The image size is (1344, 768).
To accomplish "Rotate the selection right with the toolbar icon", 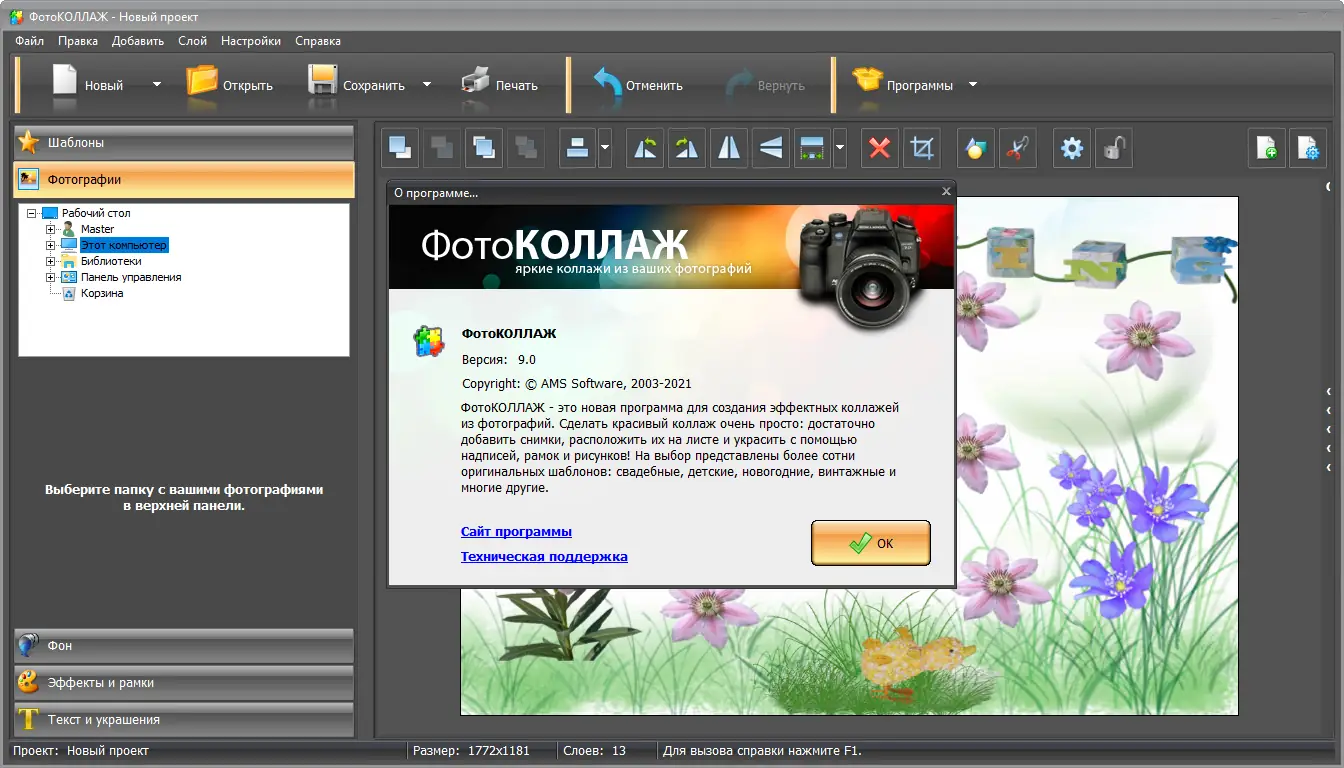I will tap(687, 148).
